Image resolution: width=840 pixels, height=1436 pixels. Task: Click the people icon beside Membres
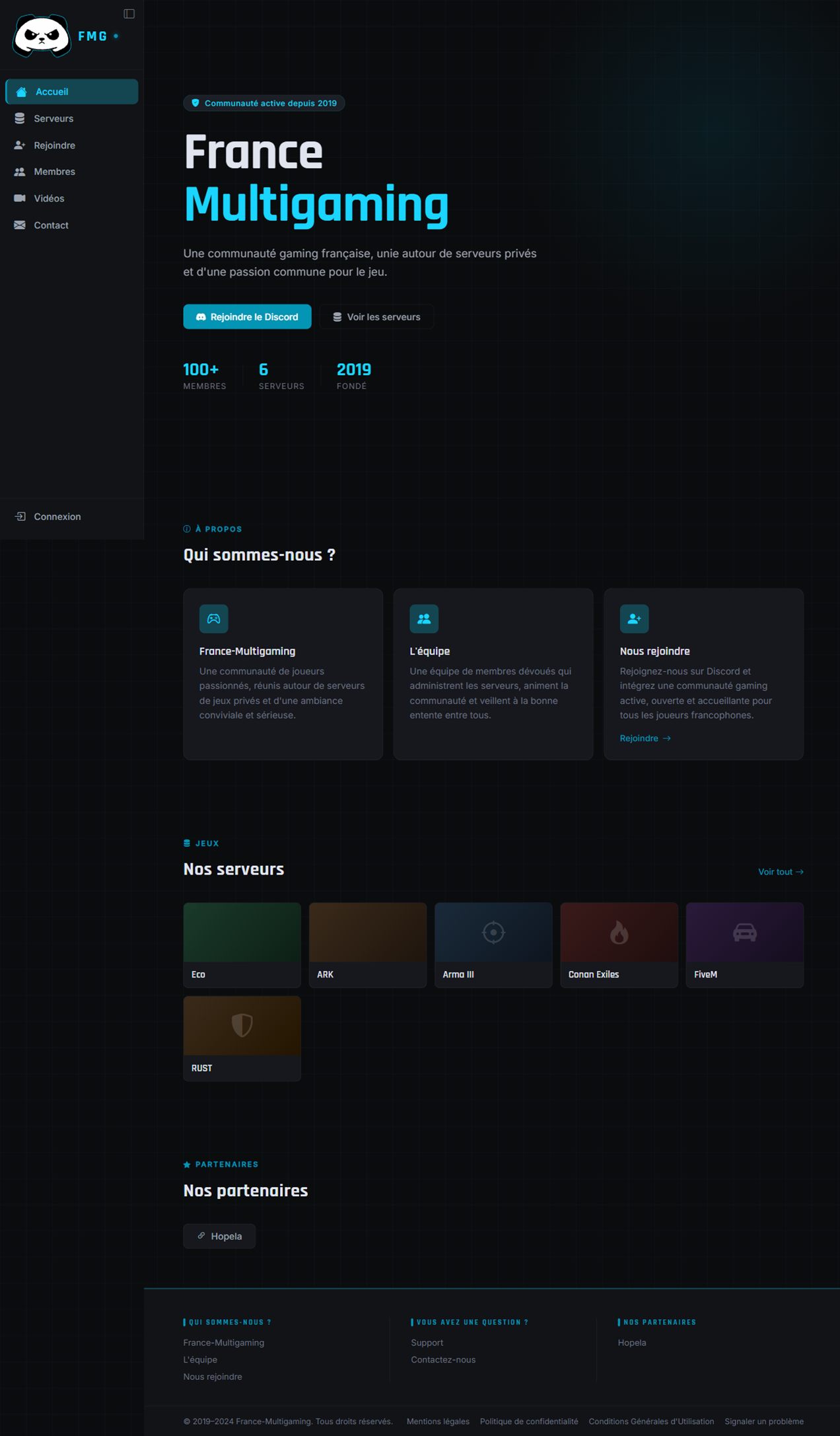point(20,172)
